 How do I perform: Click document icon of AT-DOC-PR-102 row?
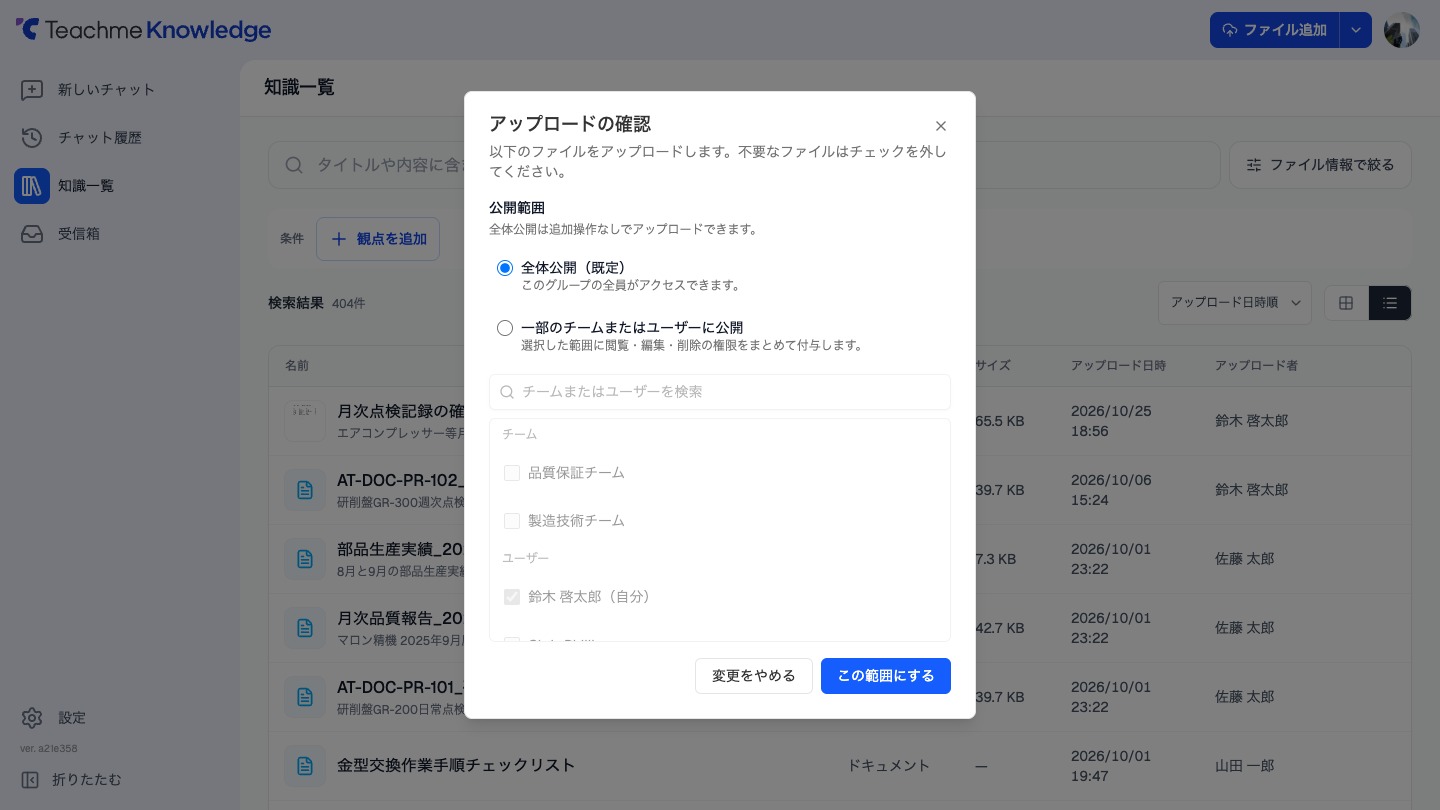[x=305, y=490]
